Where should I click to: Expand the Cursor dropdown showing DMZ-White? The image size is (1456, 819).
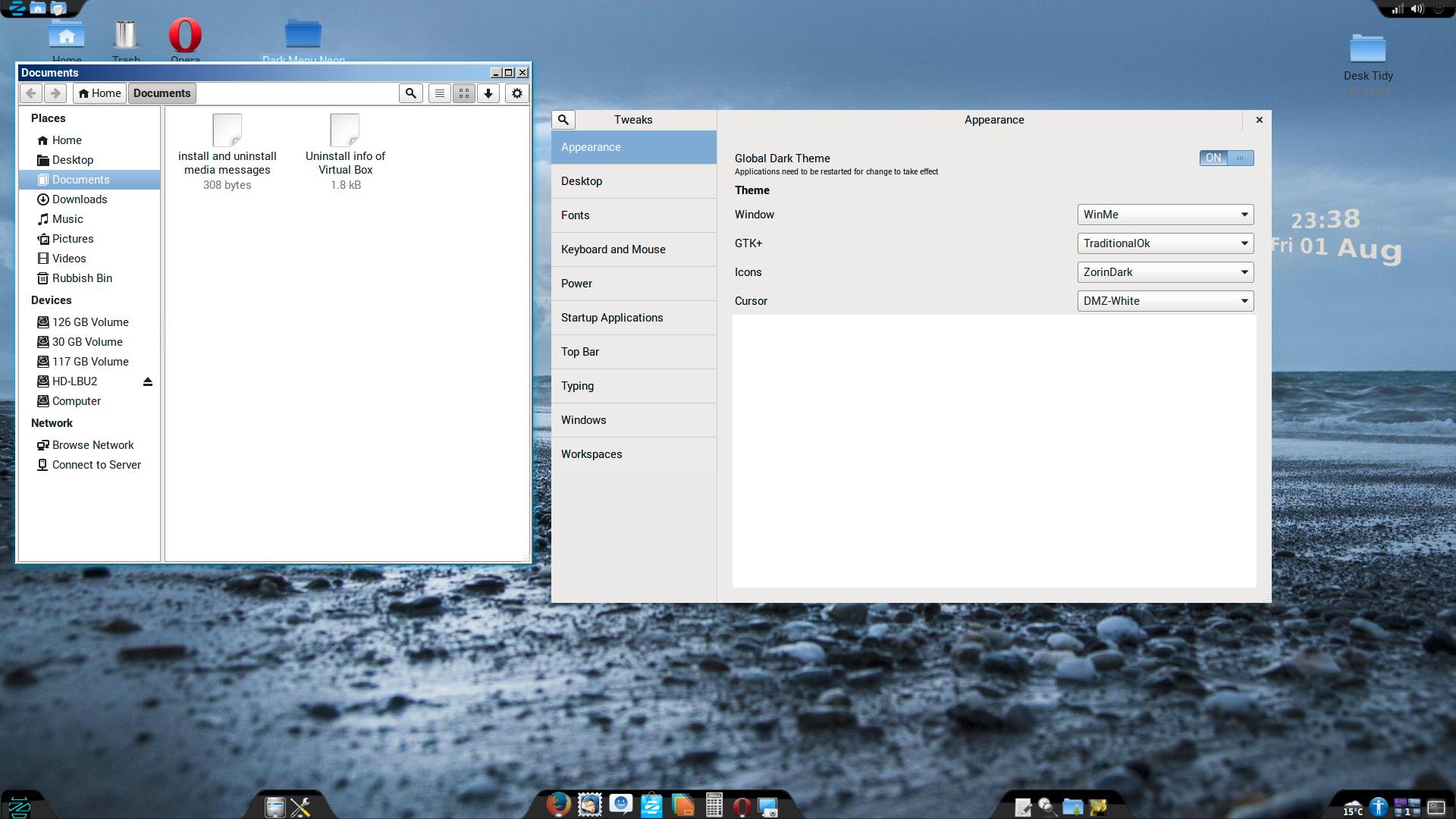1165,301
